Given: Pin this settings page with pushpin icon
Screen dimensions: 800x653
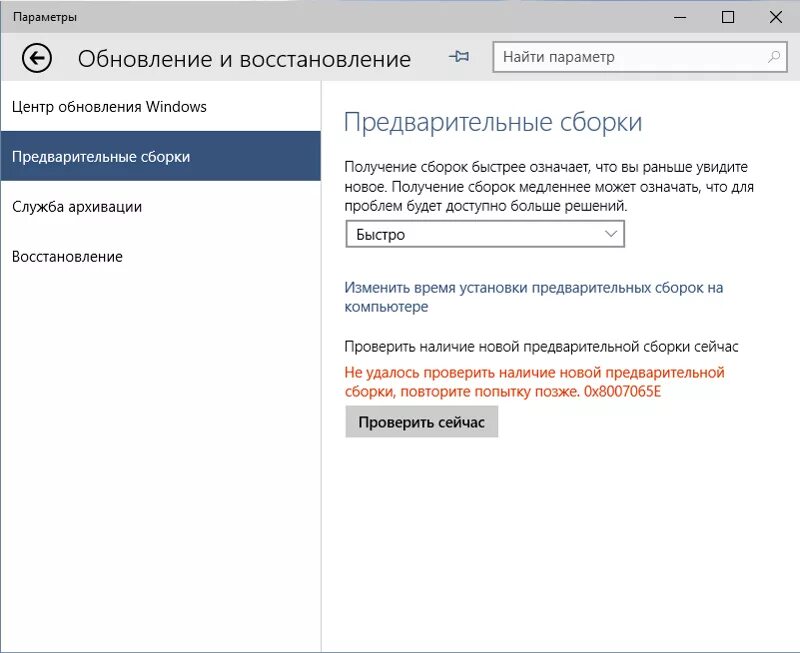Looking at the screenshot, I should (x=459, y=56).
